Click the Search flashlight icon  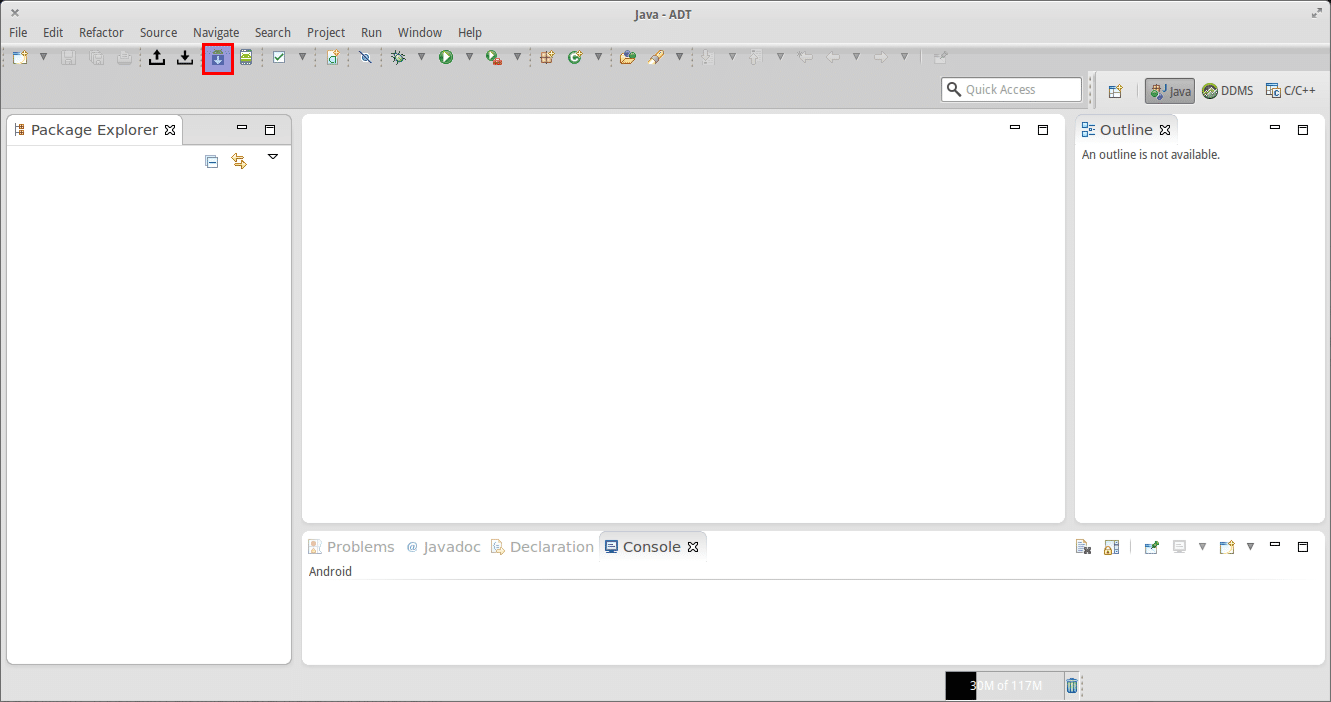656,58
